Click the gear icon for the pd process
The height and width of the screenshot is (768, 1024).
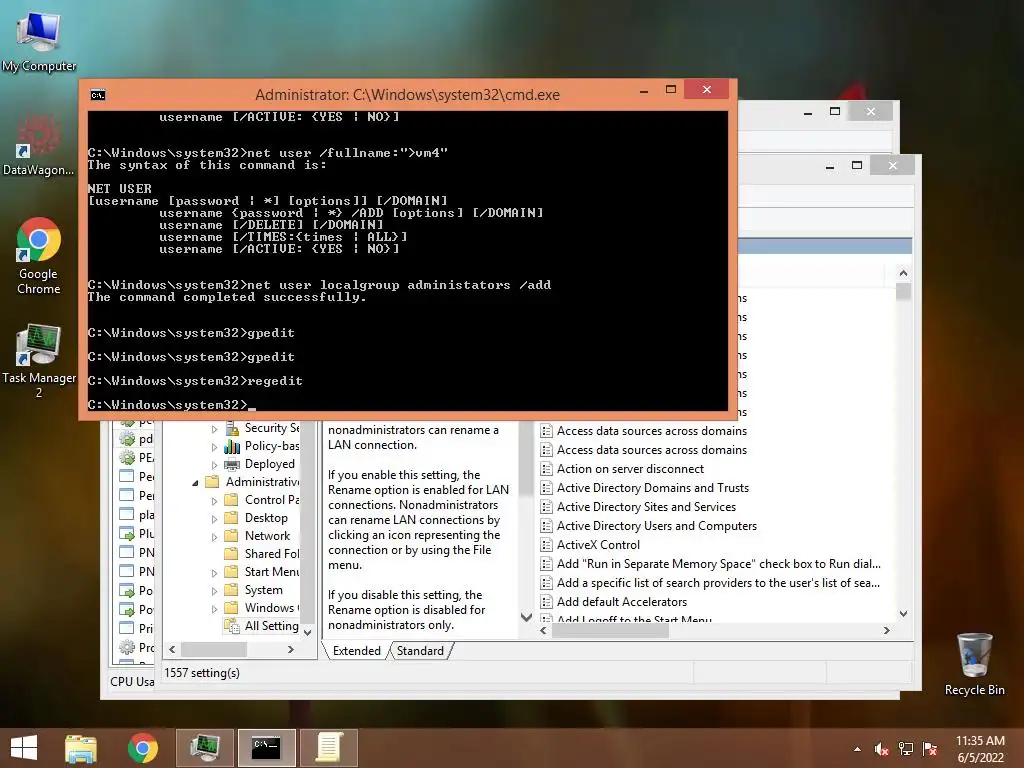tap(127, 439)
